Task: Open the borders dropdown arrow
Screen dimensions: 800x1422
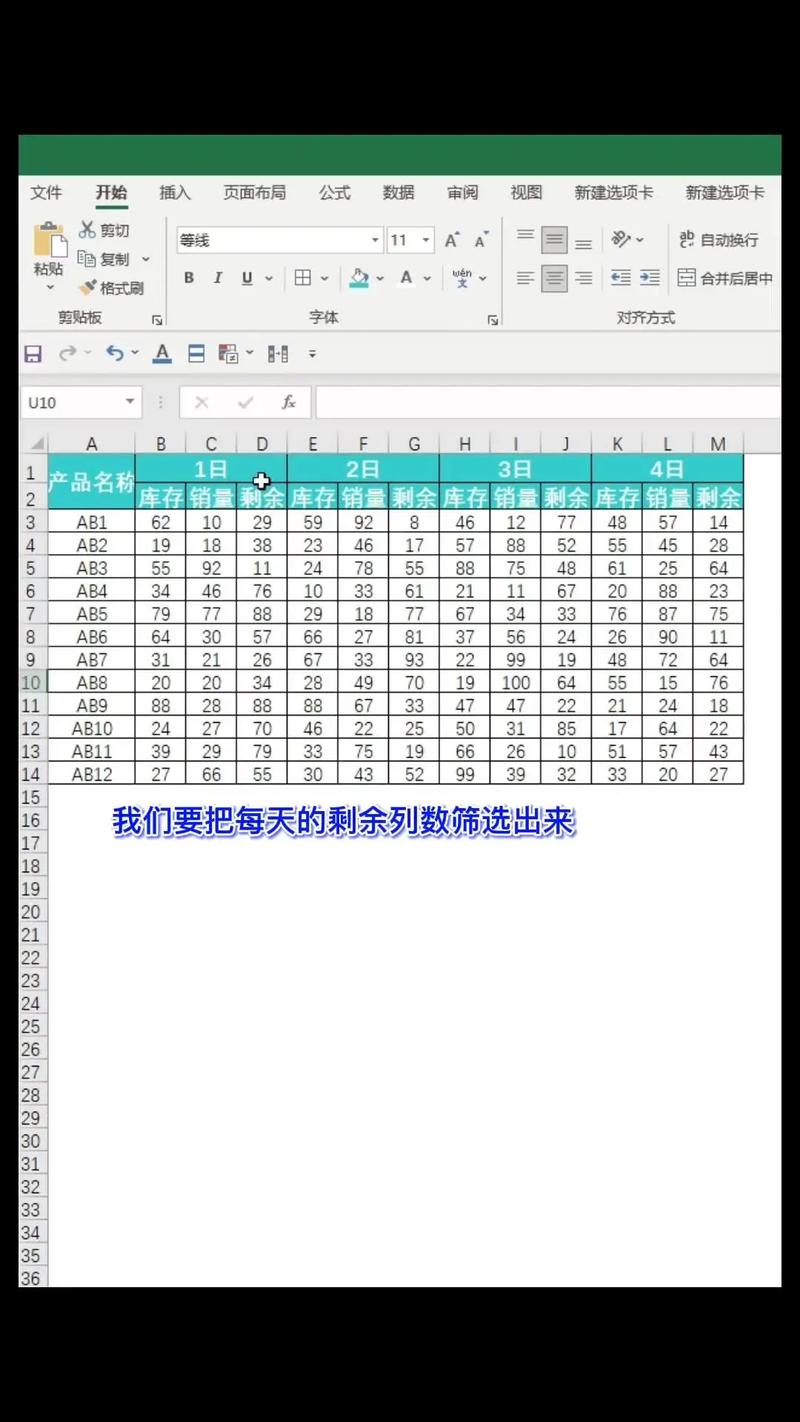Action: (x=324, y=279)
